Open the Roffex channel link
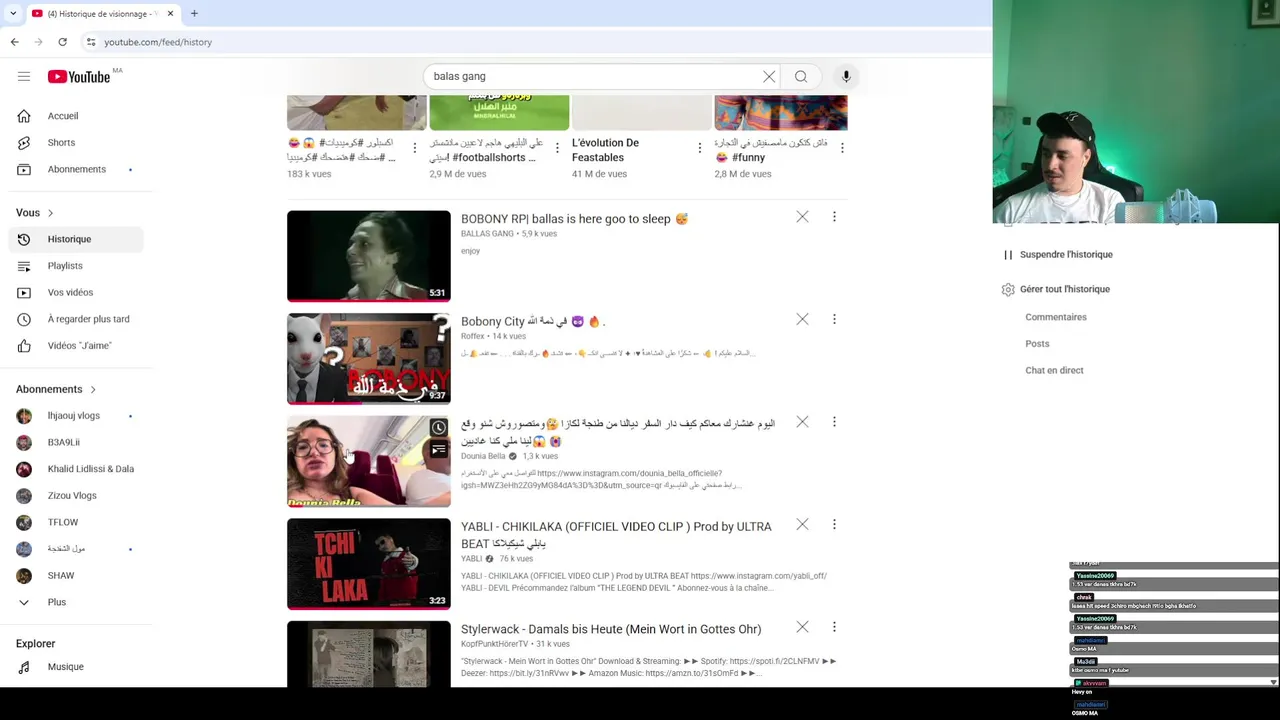The width and height of the screenshot is (1280, 720). [x=473, y=336]
